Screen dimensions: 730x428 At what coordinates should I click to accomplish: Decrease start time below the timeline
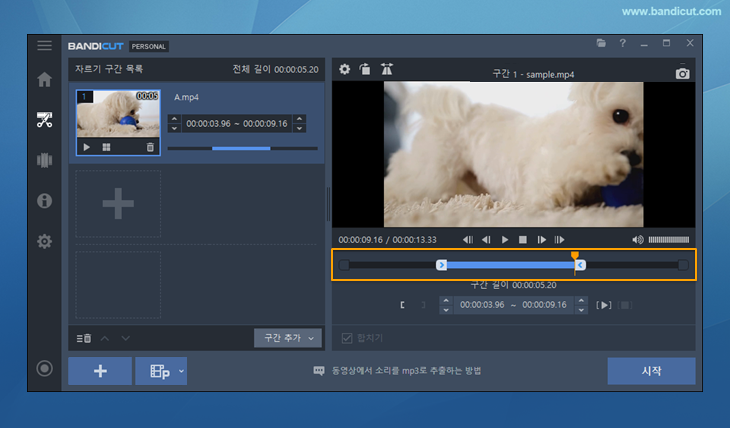click(x=446, y=310)
